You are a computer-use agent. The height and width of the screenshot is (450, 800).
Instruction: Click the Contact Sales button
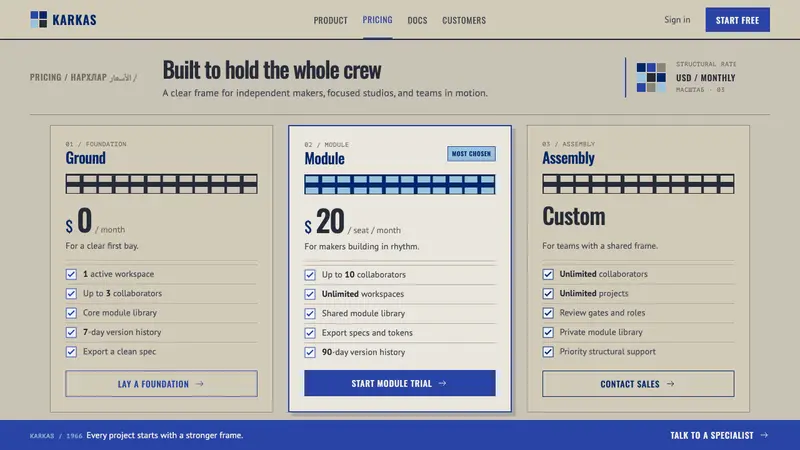[x=638, y=384]
